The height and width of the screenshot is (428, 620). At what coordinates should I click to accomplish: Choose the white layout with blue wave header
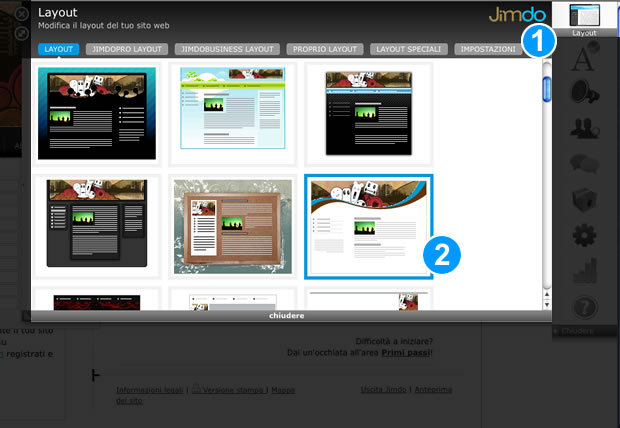369,226
